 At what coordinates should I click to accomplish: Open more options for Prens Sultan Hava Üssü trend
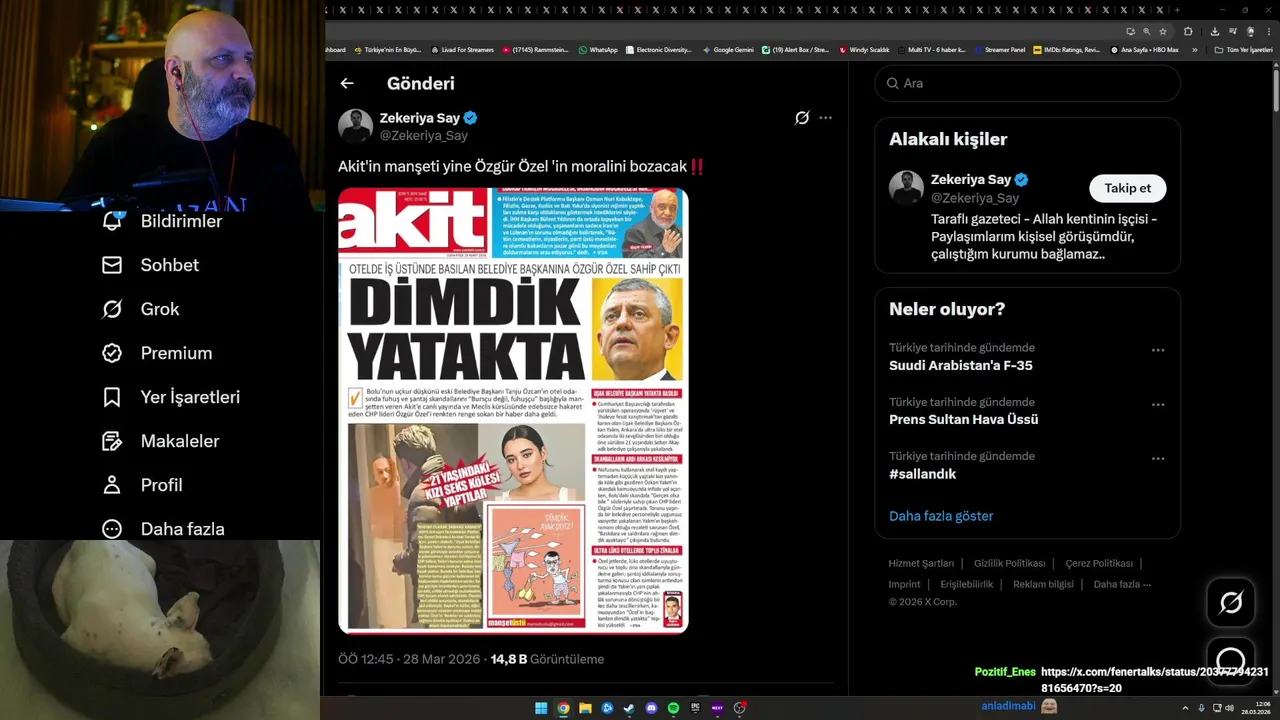[x=1158, y=405]
